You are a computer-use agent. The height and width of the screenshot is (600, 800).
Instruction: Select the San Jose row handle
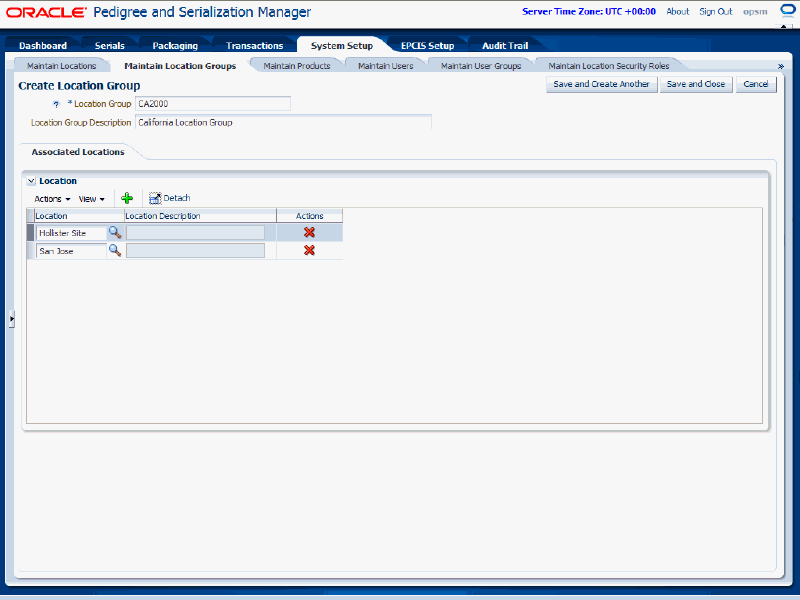coord(31,251)
